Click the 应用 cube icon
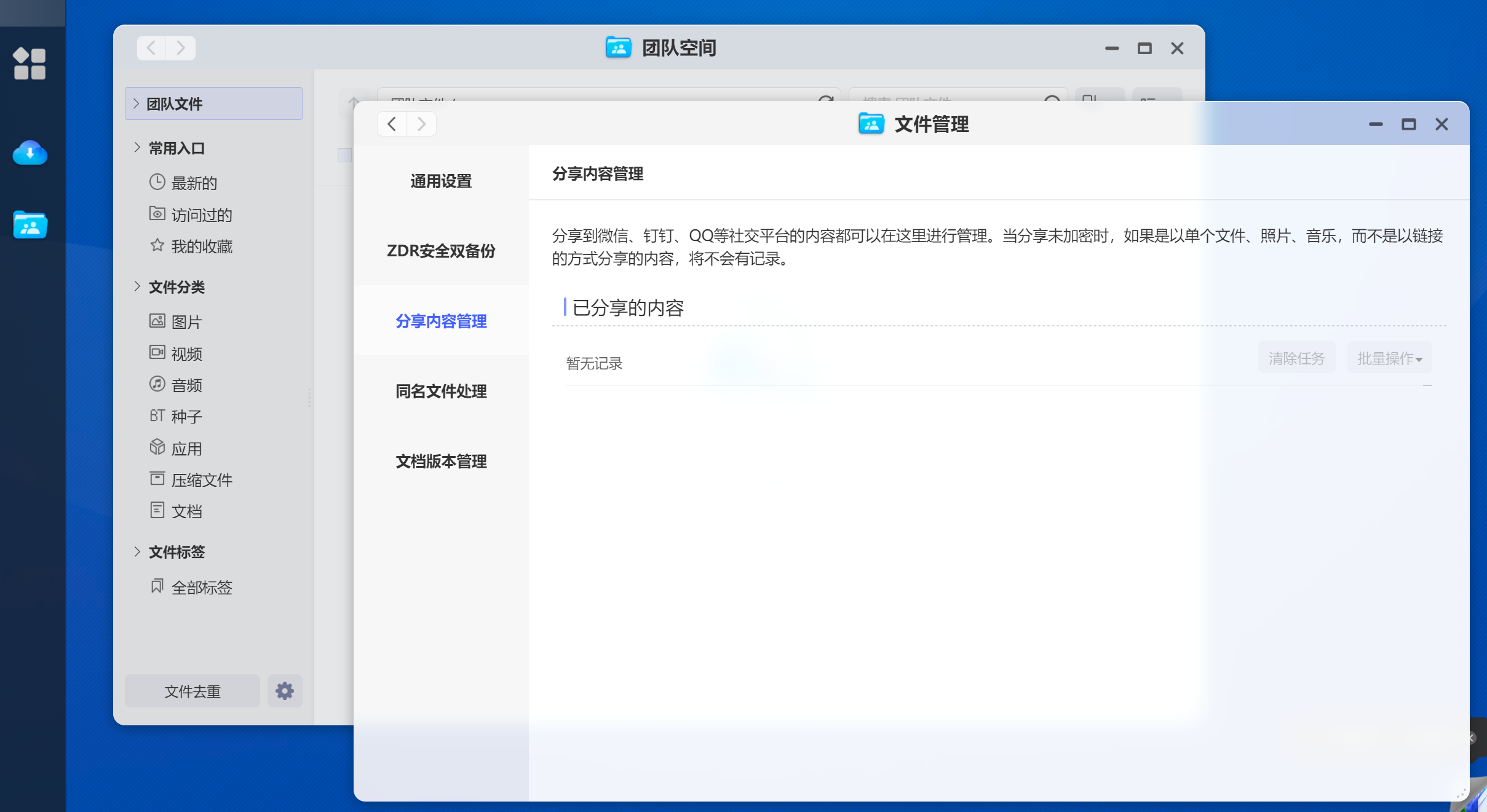 (157, 447)
